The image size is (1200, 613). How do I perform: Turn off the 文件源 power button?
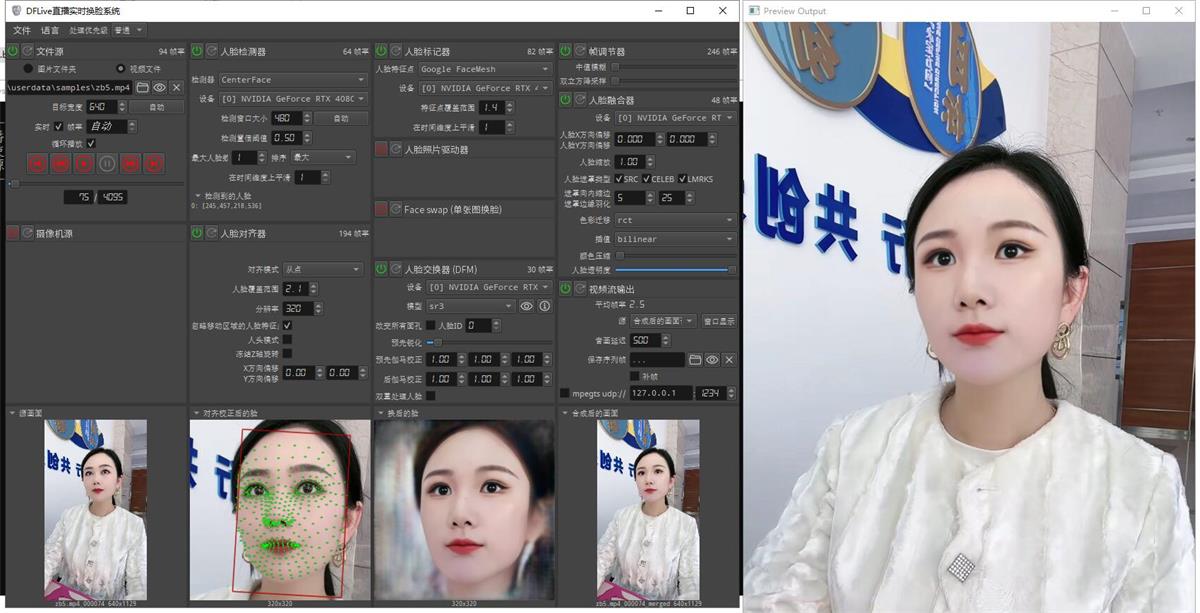click(13, 51)
